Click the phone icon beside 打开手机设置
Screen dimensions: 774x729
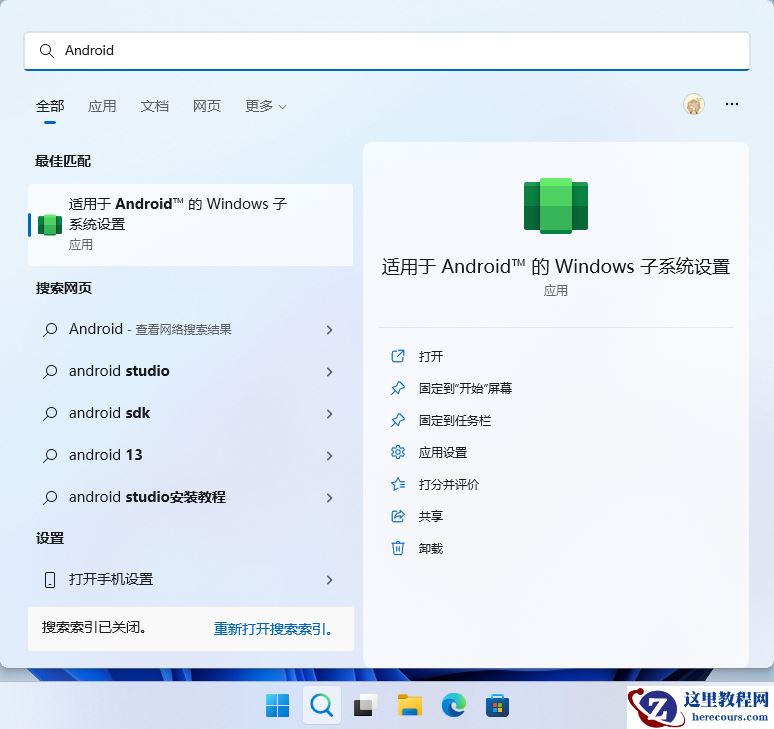coord(50,579)
